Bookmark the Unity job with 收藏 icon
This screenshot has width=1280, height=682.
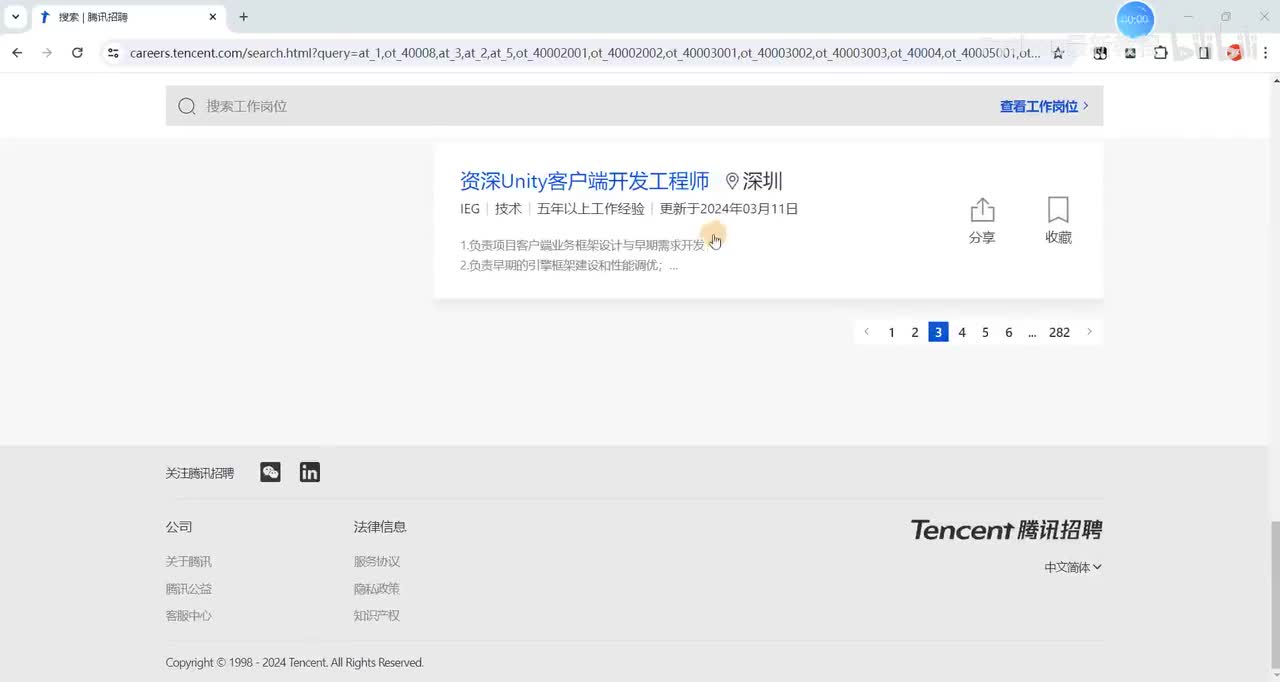click(1058, 210)
